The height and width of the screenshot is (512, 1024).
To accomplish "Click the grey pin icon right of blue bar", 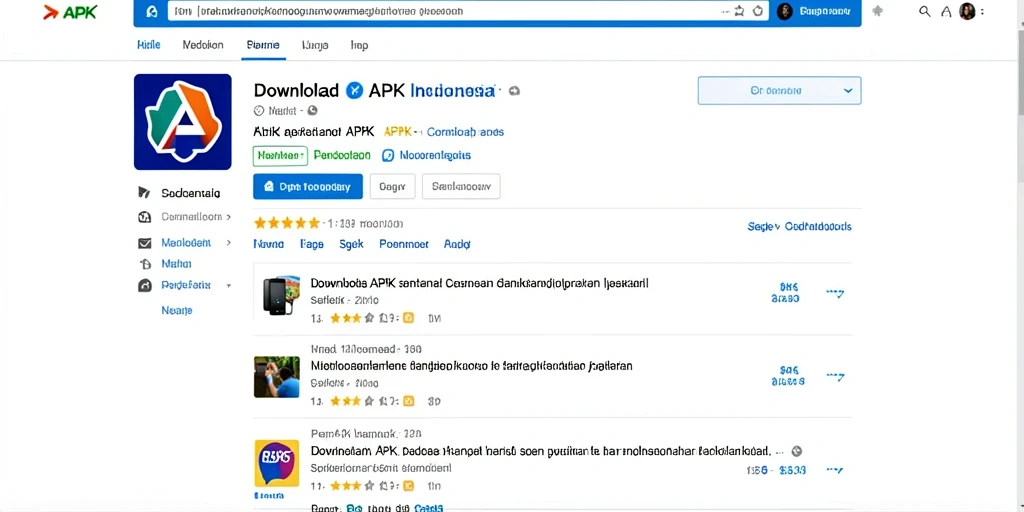I will pyautogui.click(x=878, y=11).
